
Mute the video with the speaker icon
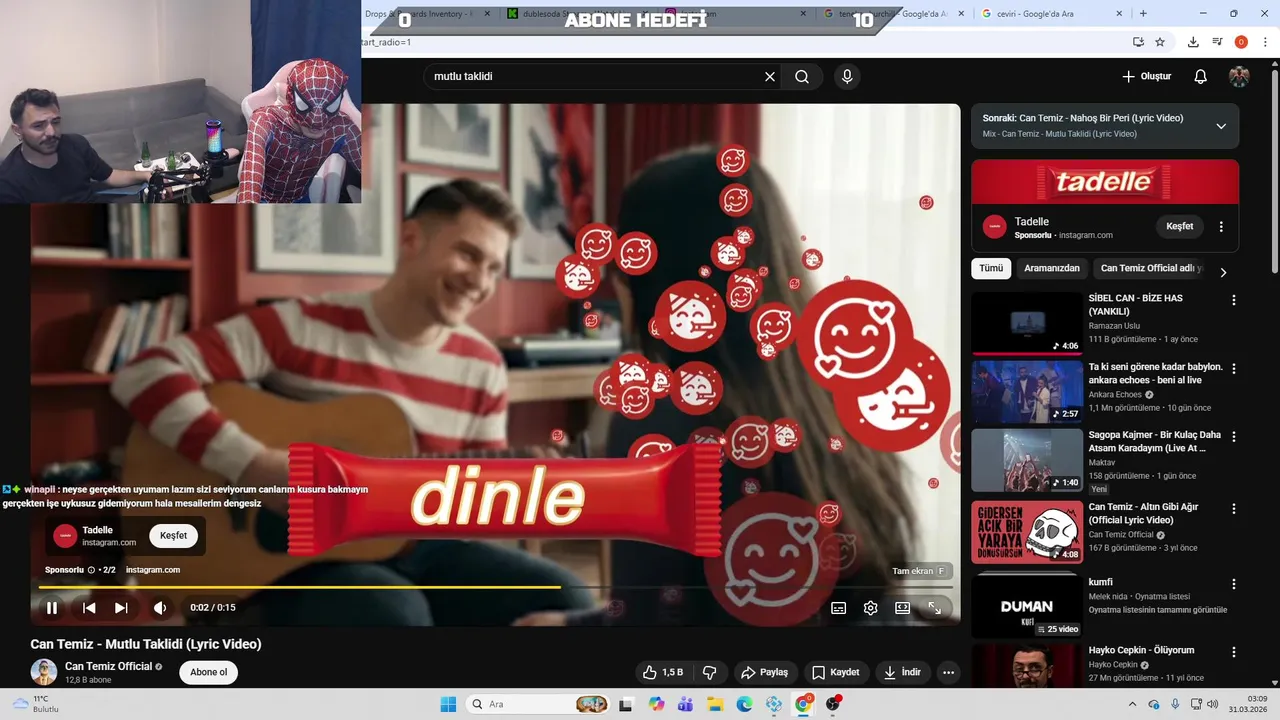tap(160, 608)
